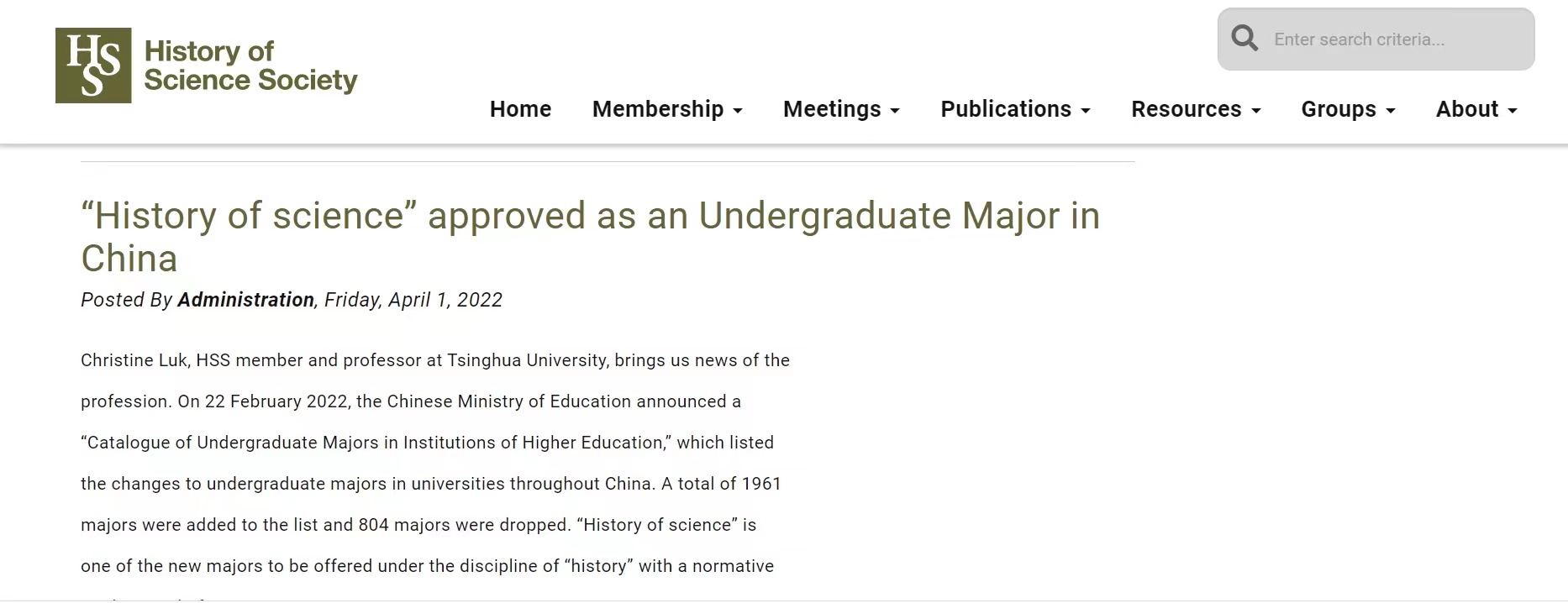Click the Friday, April 1, 2022 post date

pos(413,300)
